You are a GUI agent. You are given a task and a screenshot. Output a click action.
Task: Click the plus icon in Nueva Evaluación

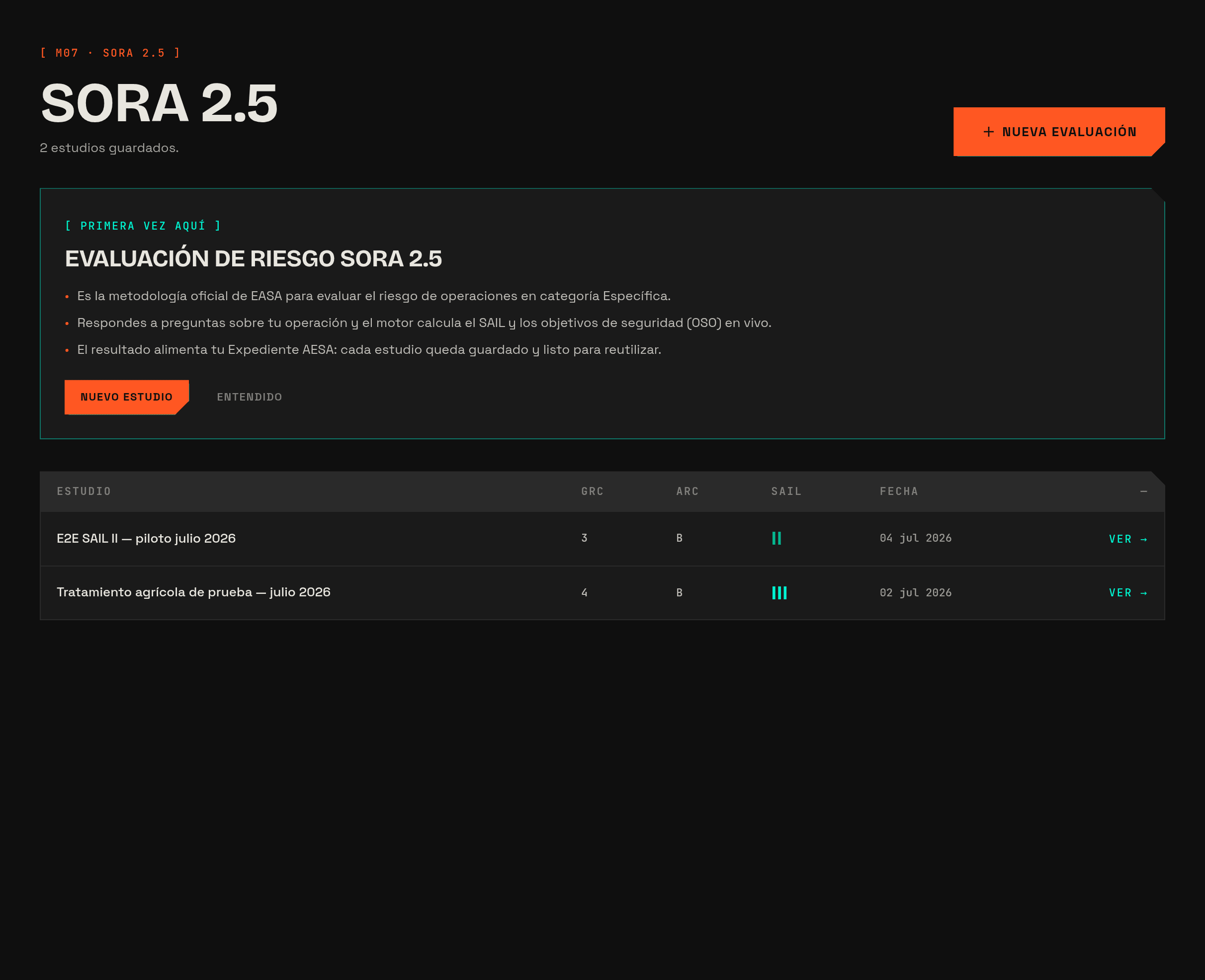tap(988, 132)
